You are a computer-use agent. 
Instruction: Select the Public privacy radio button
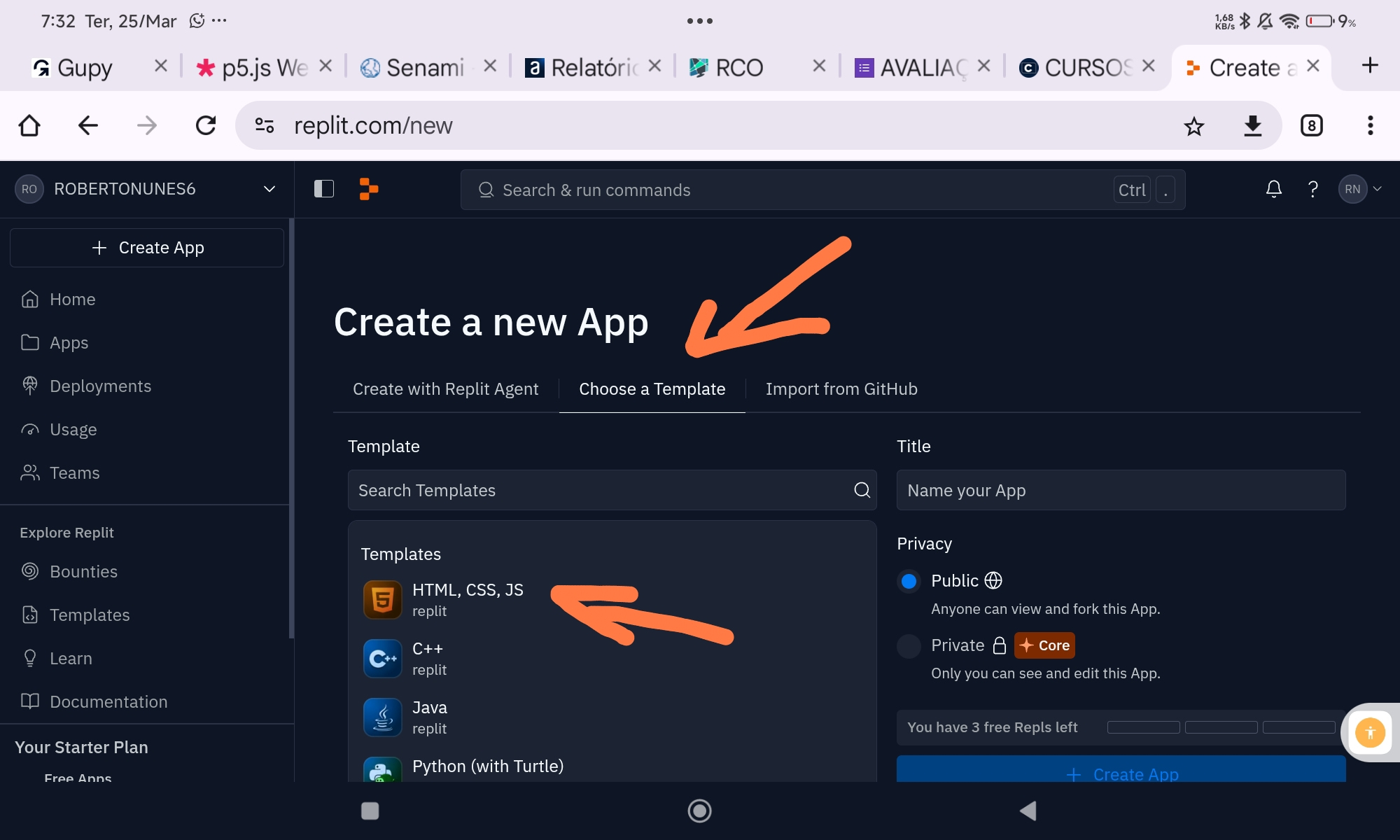(x=909, y=581)
